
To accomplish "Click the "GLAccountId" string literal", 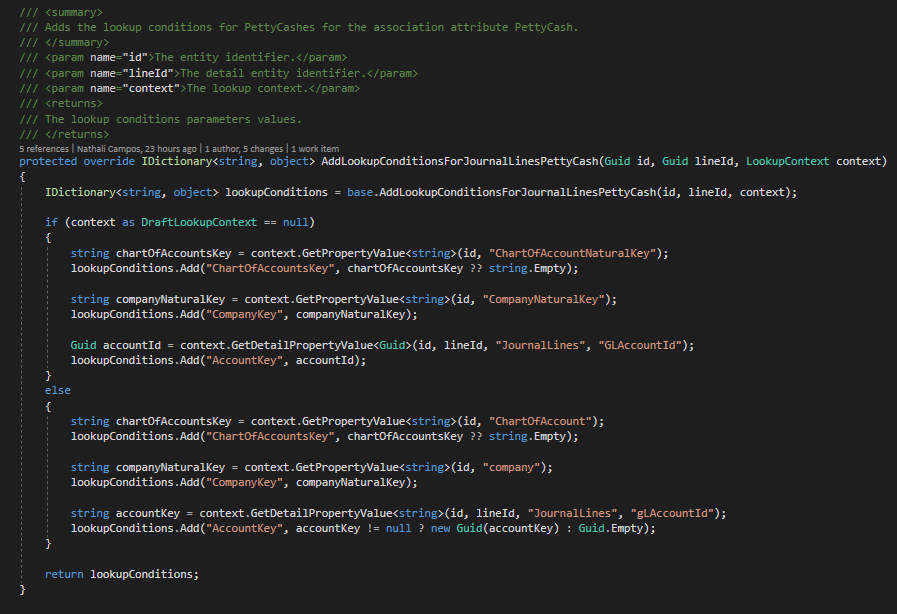I will coord(640,345).
